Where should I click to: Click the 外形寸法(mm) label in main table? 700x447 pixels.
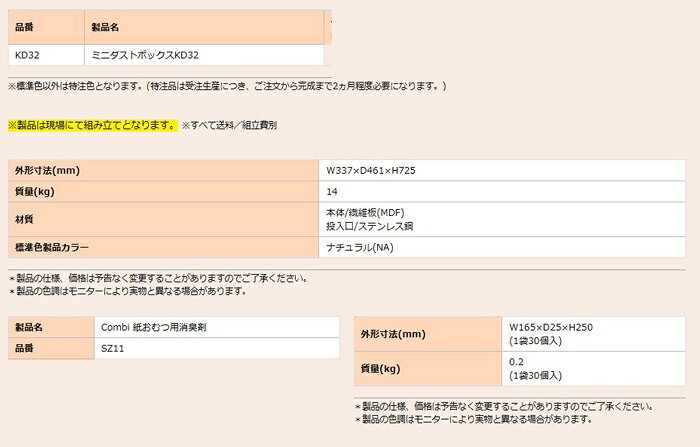(47, 171)
